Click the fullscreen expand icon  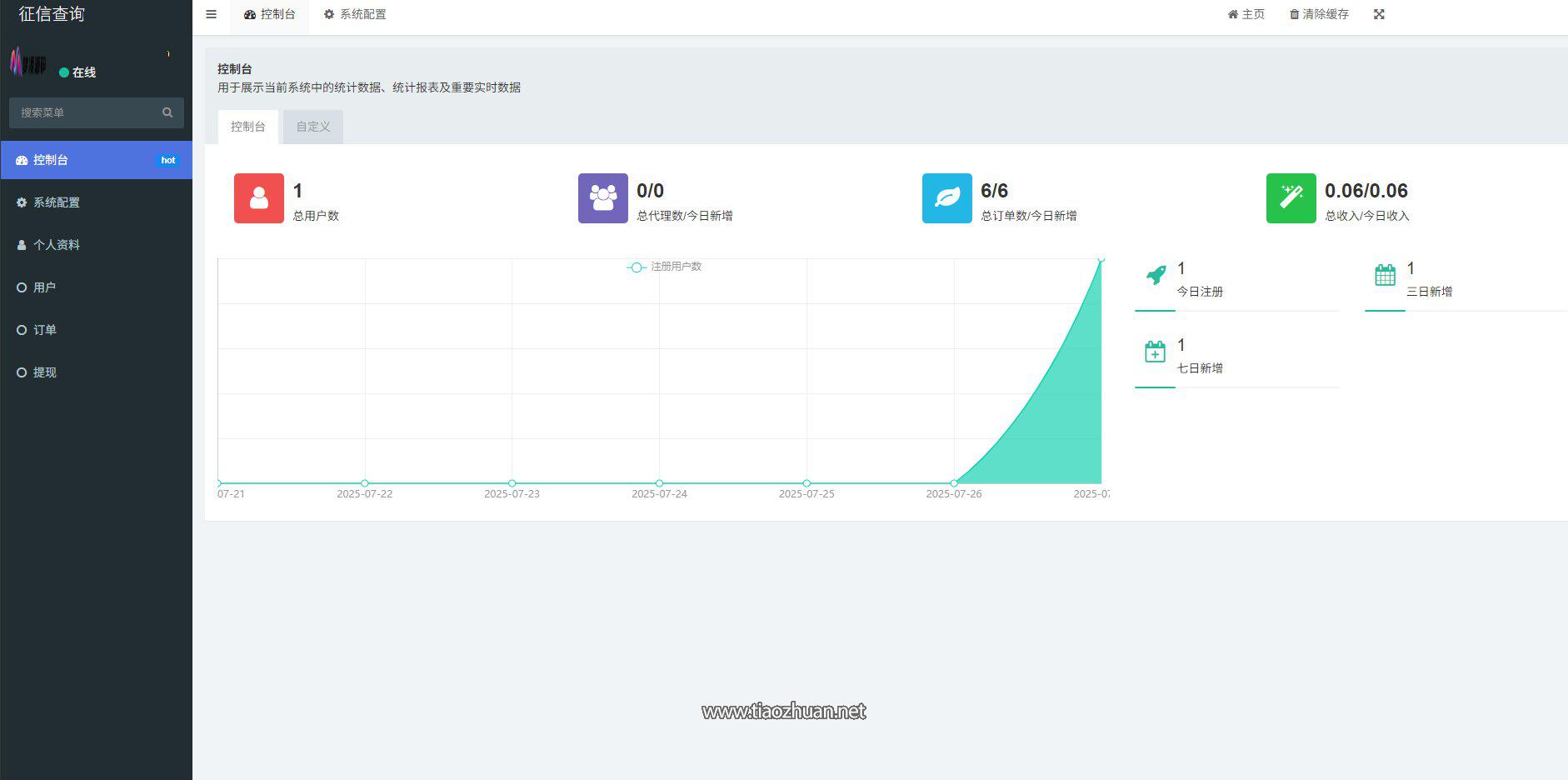pyautogui.click(x=1379, y=14)
